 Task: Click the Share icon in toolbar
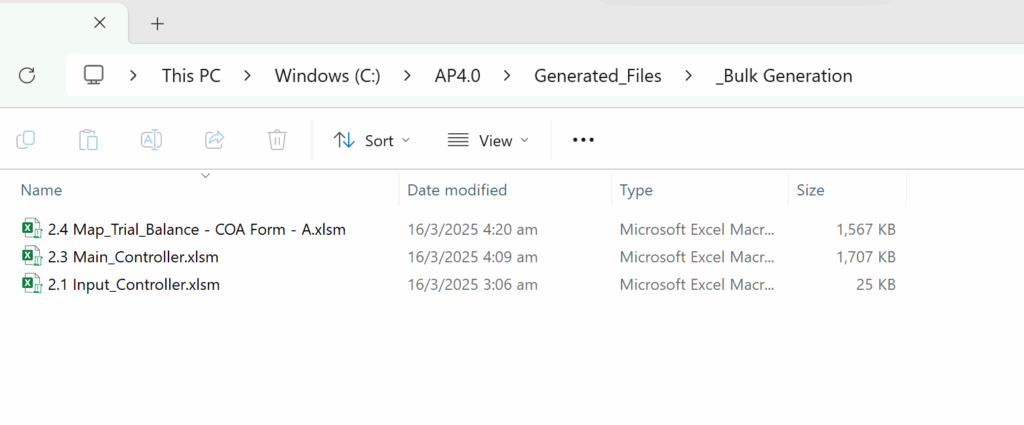[x=214, y=140]
